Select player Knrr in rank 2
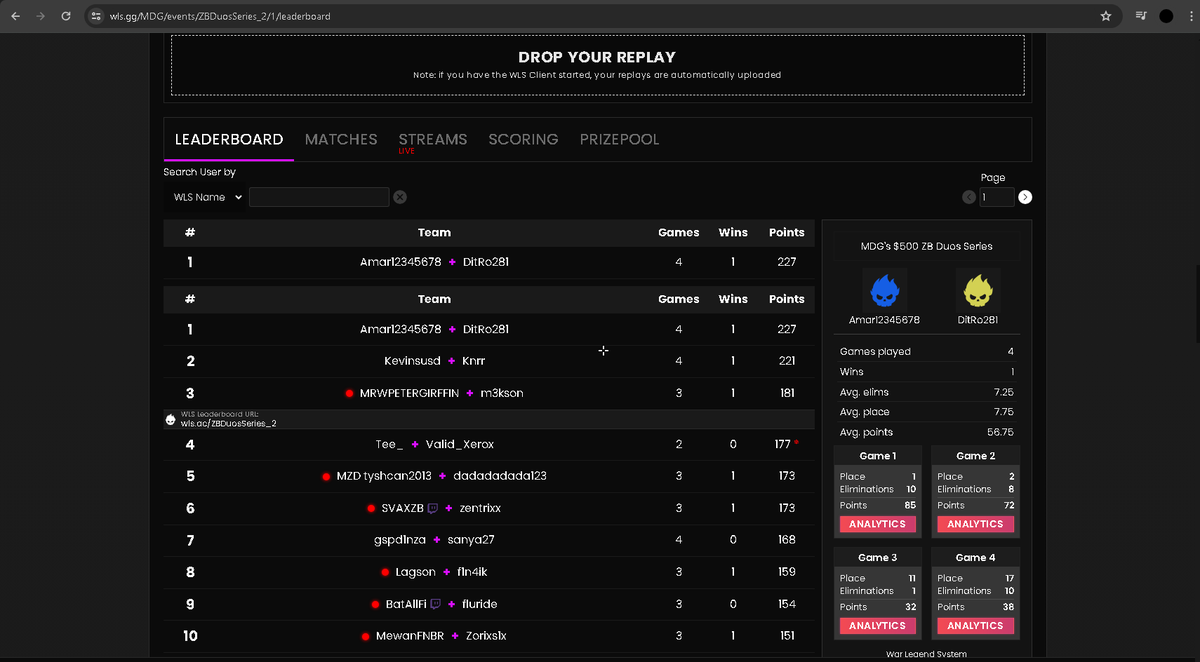The image size is (1200, 662). [x=474, y=361]
